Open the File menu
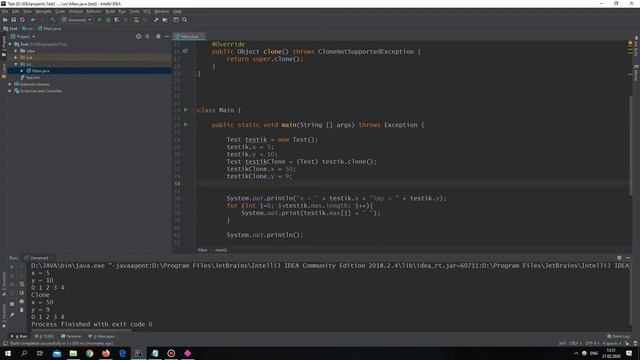640x360 pixels. (x=4, y=11)
